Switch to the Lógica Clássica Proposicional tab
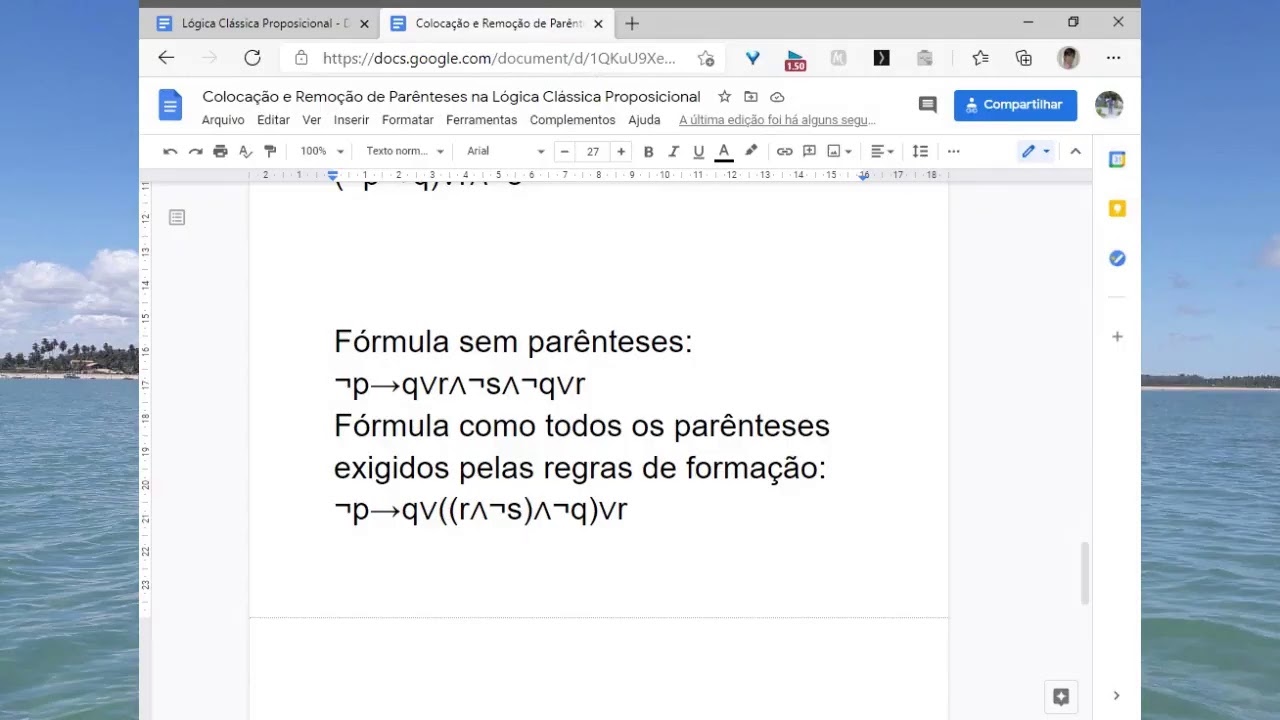Image resolution: width=1280 pixels, height=720 pixels. 262,23
